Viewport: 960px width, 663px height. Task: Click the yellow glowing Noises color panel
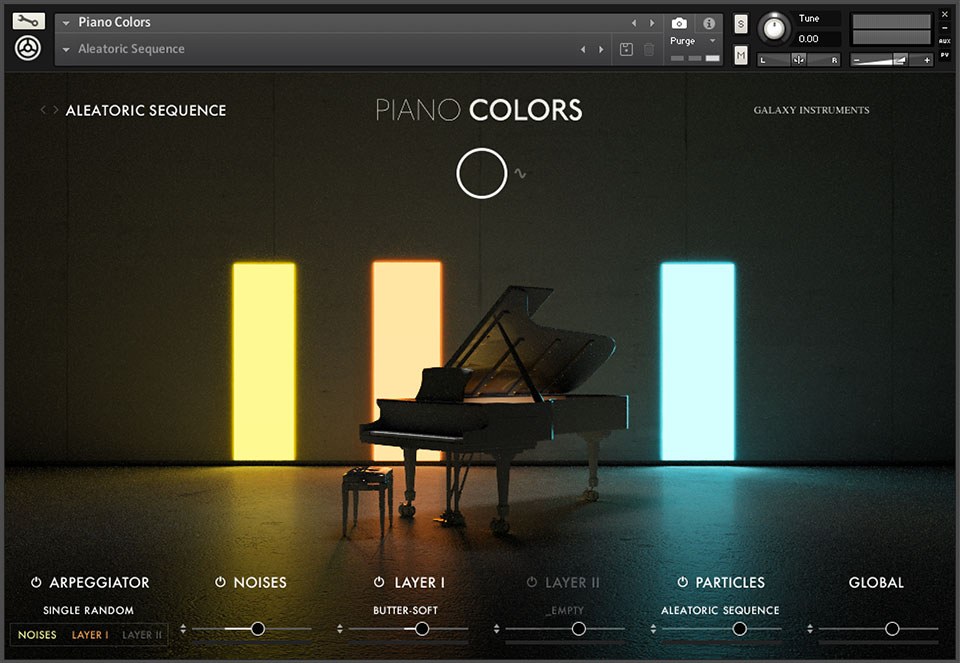[x=264, y=361]
